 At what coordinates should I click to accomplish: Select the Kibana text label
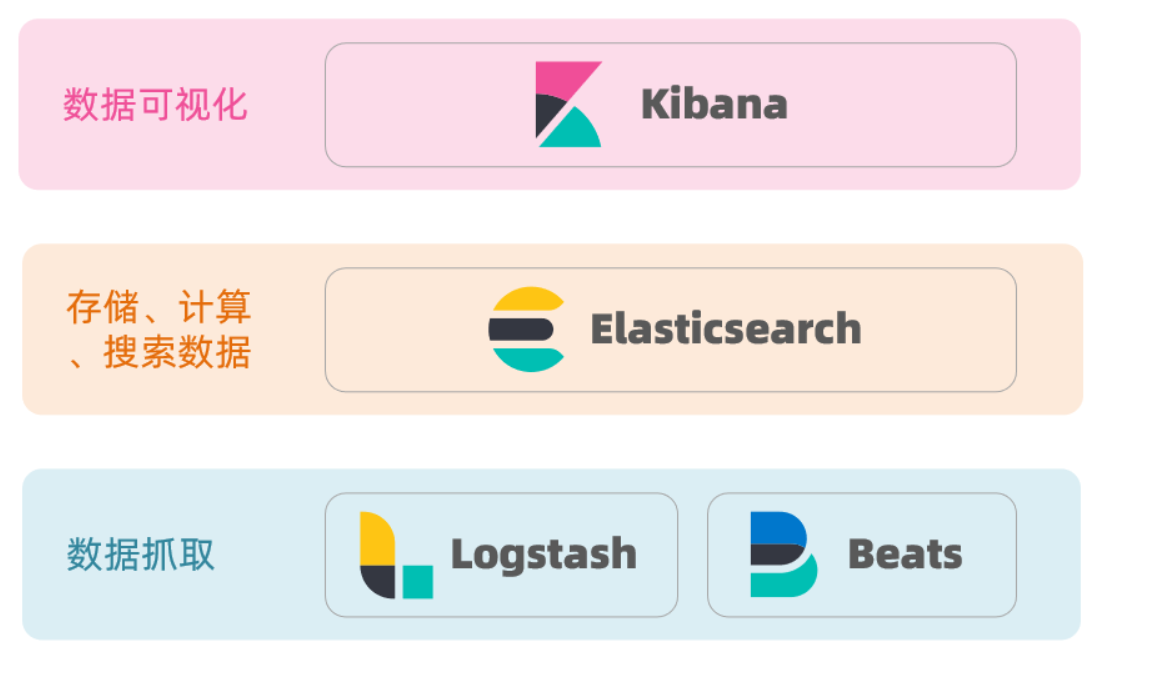tap(714, 104)
